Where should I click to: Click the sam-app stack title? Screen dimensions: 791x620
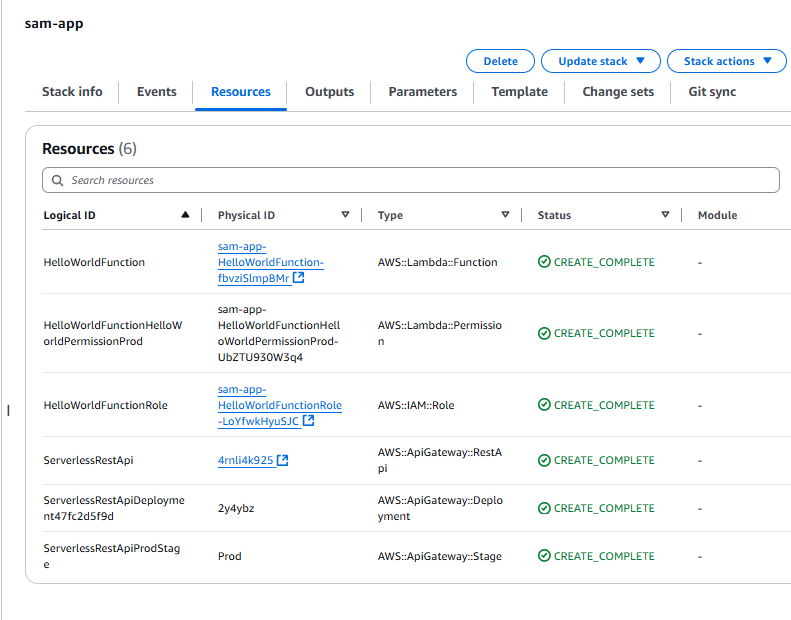(x=54, y=24)
